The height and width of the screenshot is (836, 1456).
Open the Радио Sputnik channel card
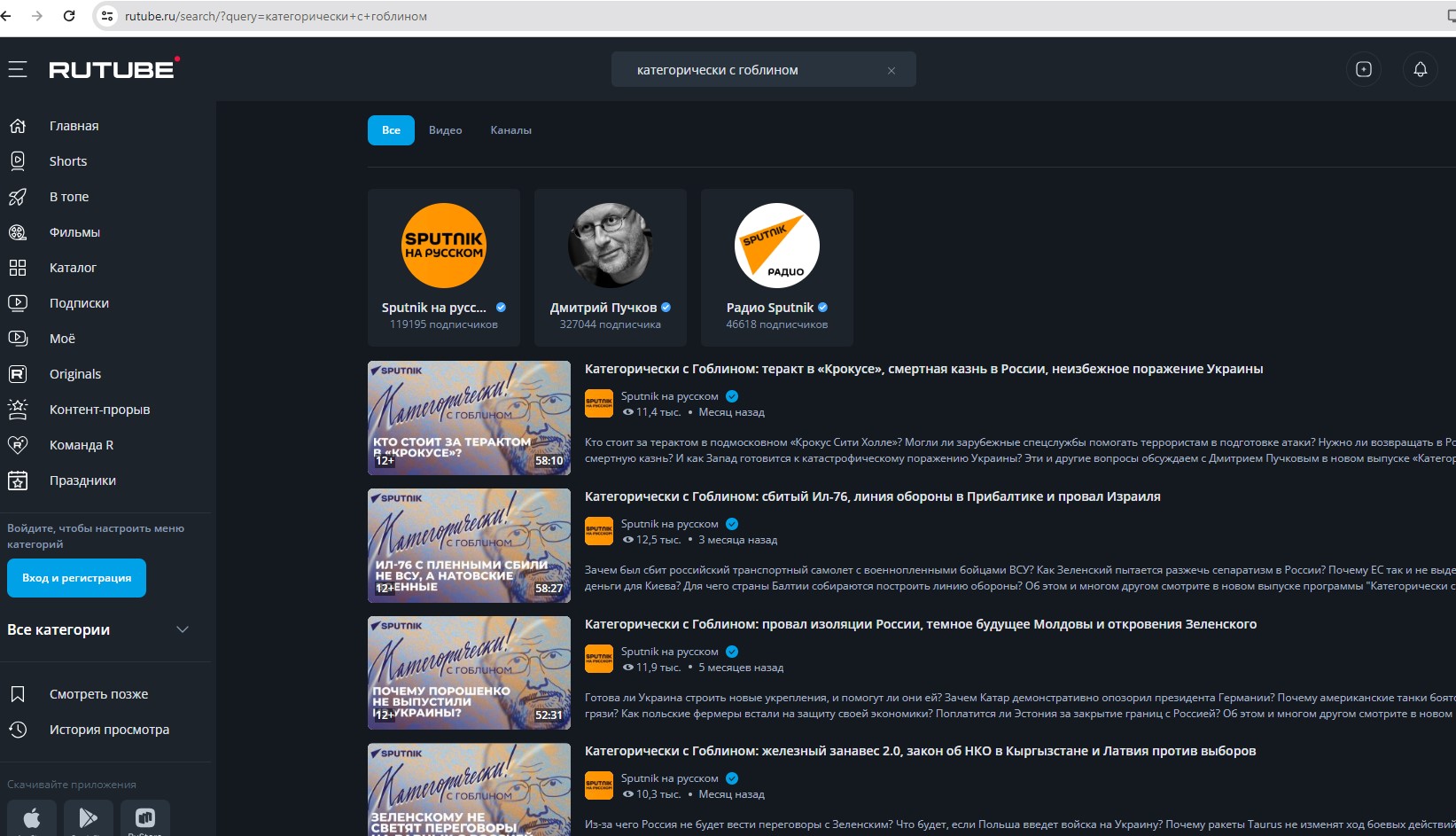pyautogui.click(x=777, y=267)
